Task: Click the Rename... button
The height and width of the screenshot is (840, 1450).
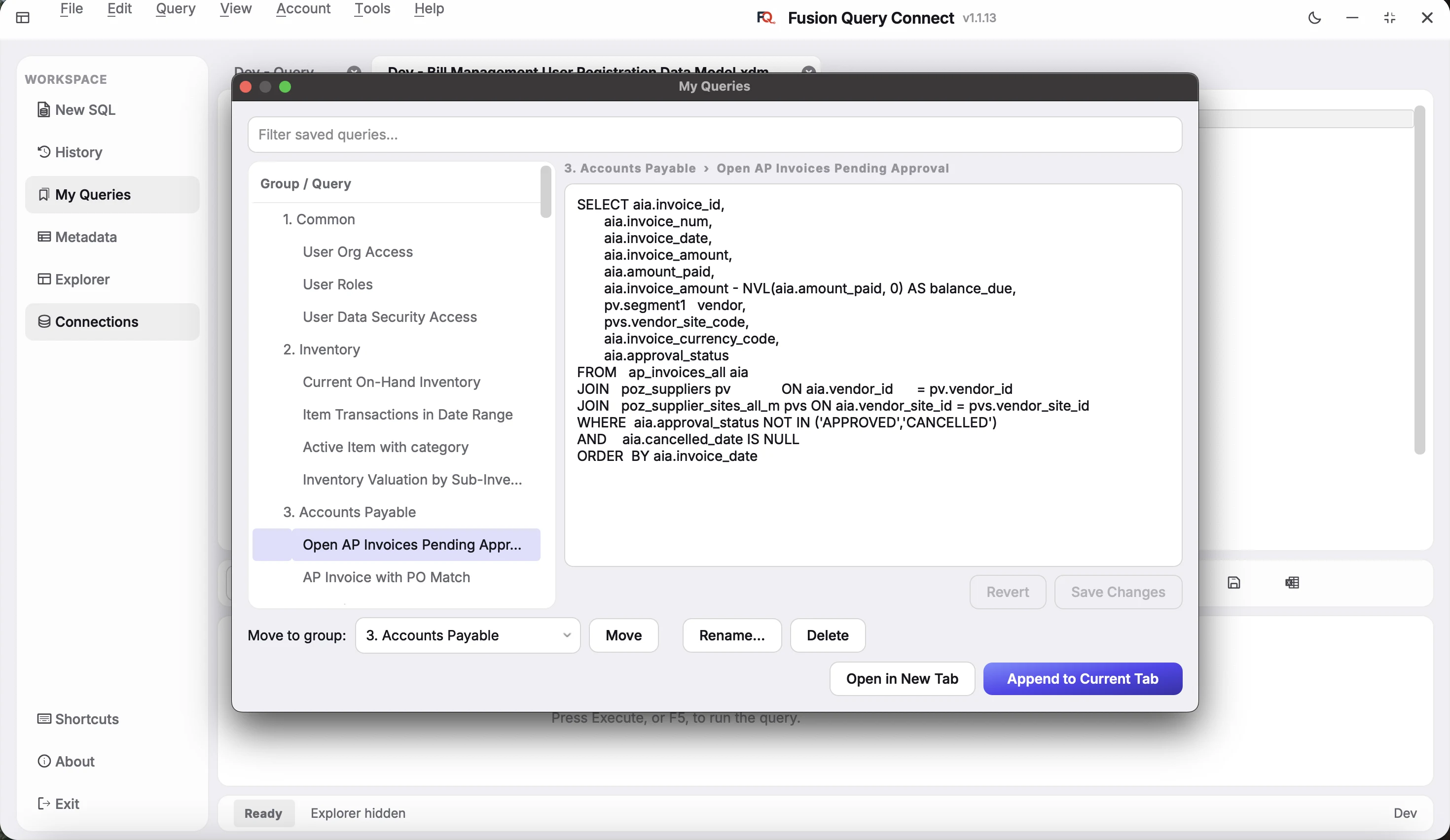Action: (x=731, y=635)
